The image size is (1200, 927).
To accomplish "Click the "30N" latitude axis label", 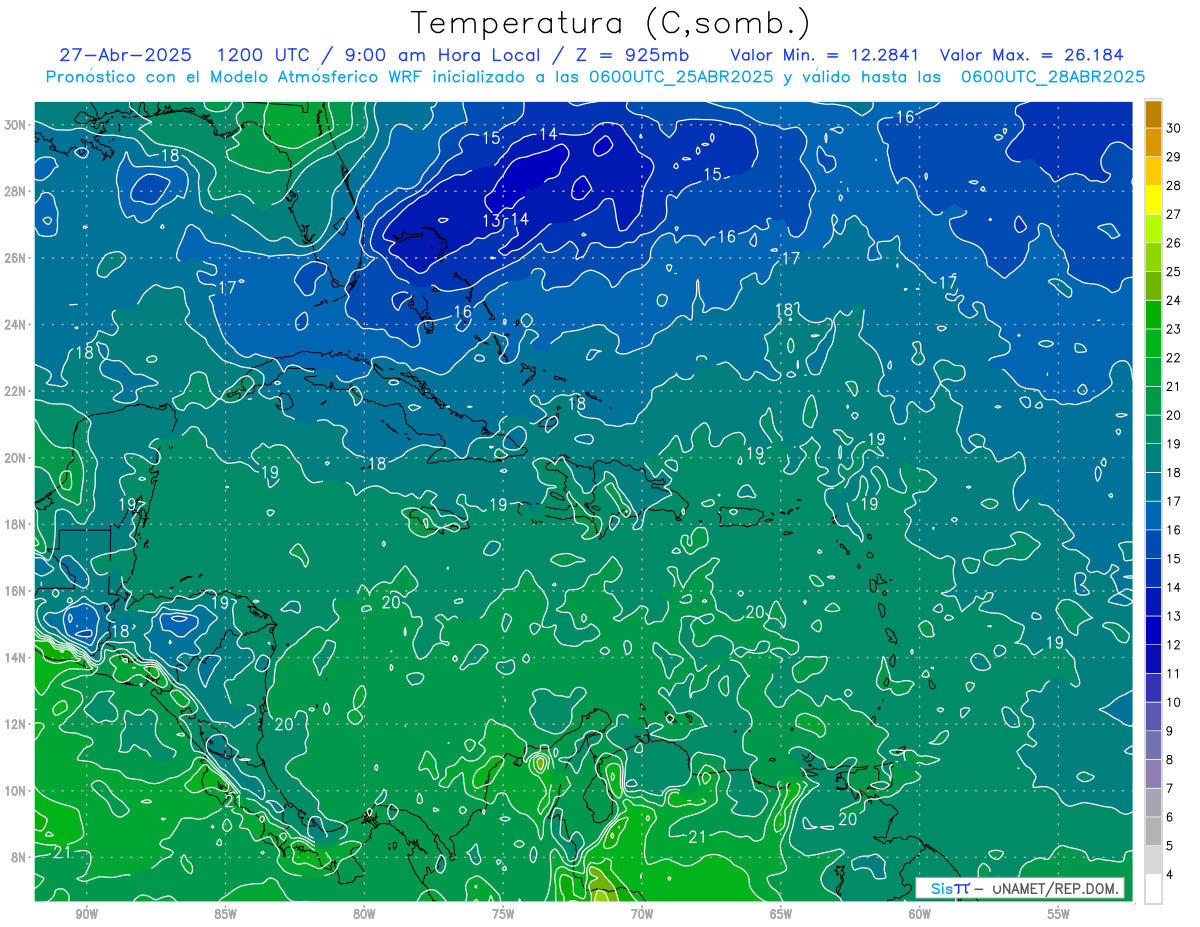I will pos(16,125).
